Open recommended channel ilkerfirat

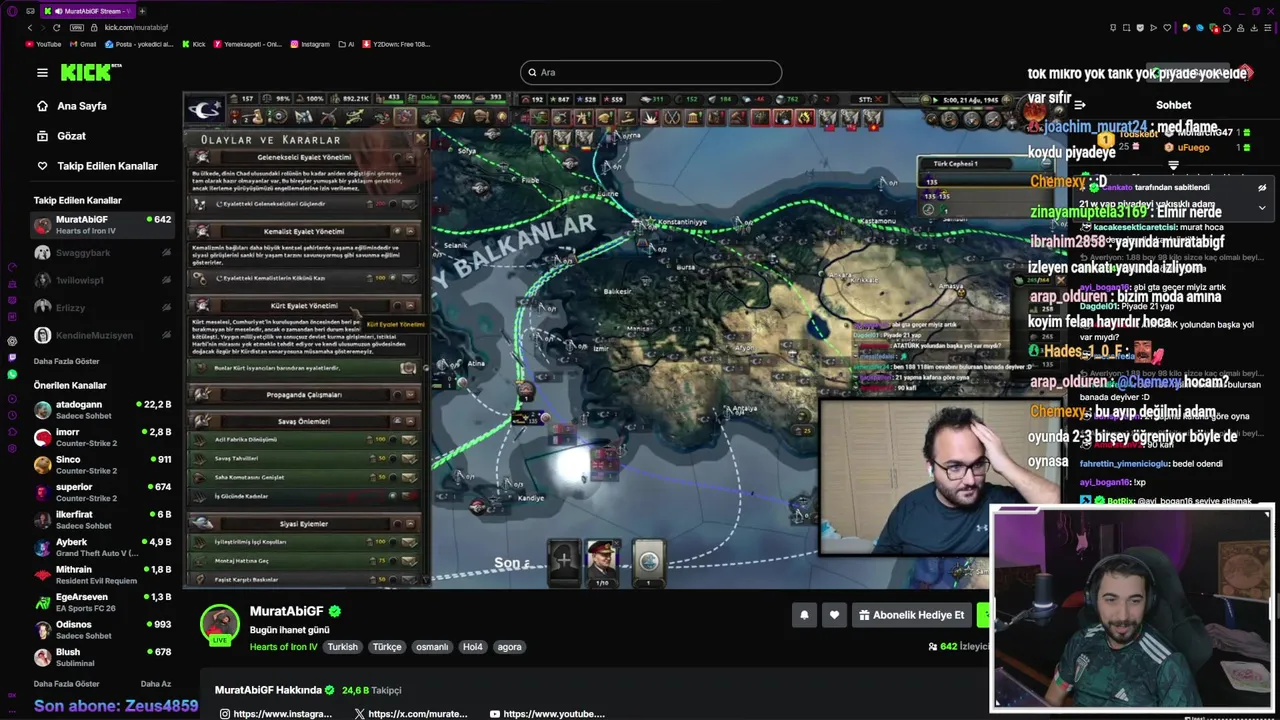pyautogui.click(x=102, y=520)
